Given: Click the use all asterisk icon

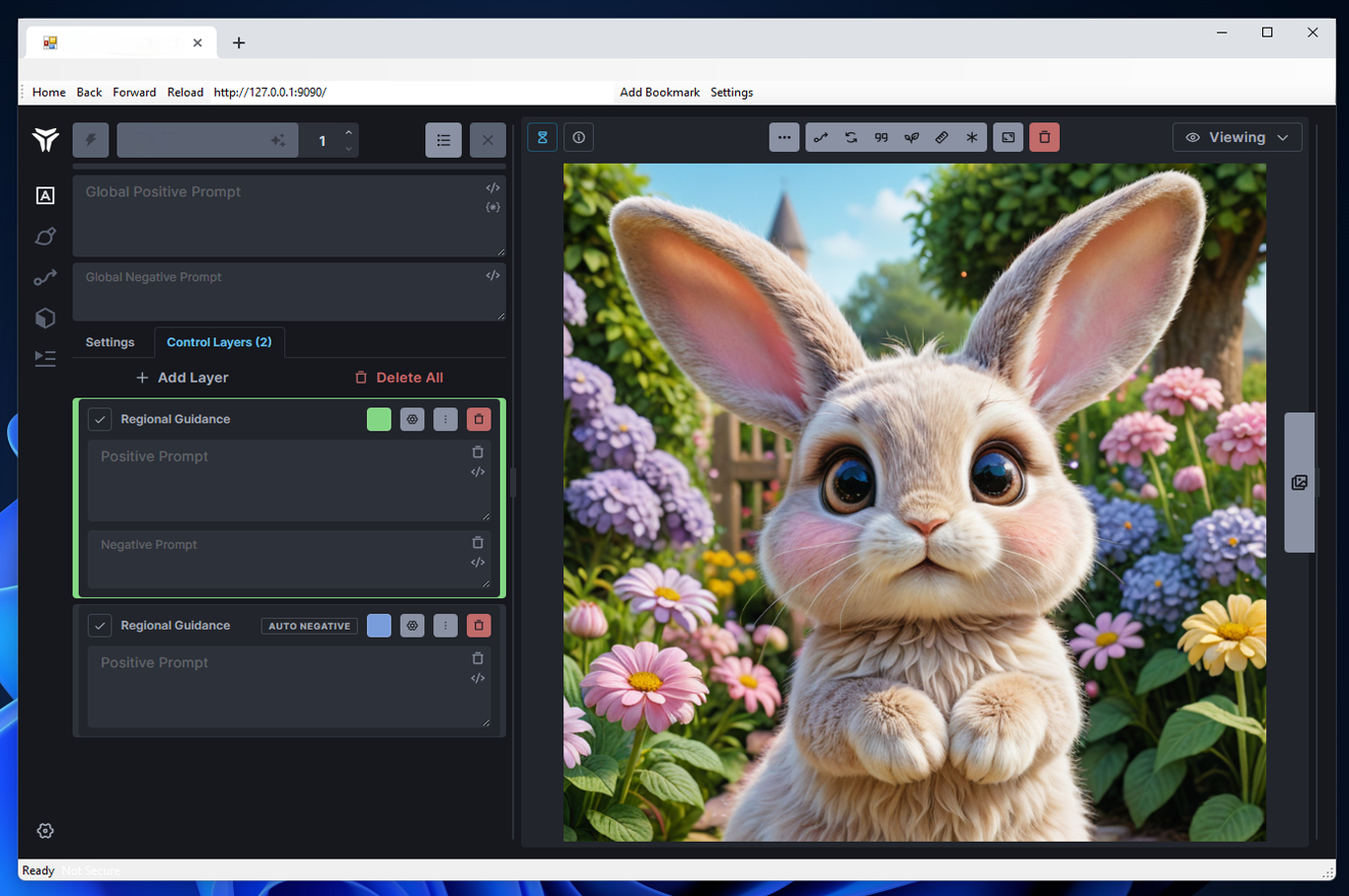Looking at the screenshot, I should pos(972,137).
